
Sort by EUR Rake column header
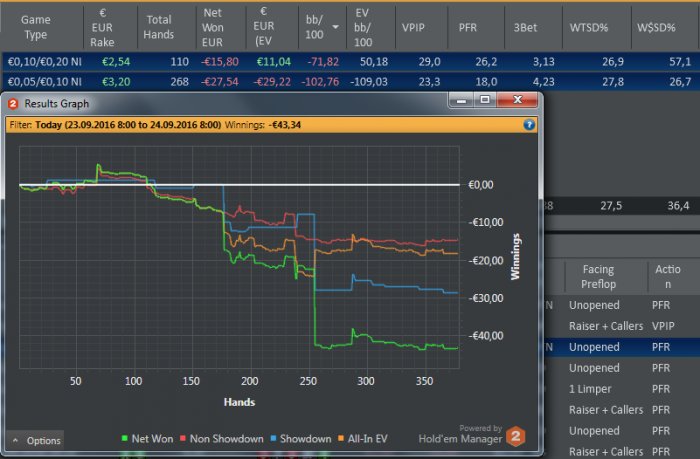click(x=103, y=27)
